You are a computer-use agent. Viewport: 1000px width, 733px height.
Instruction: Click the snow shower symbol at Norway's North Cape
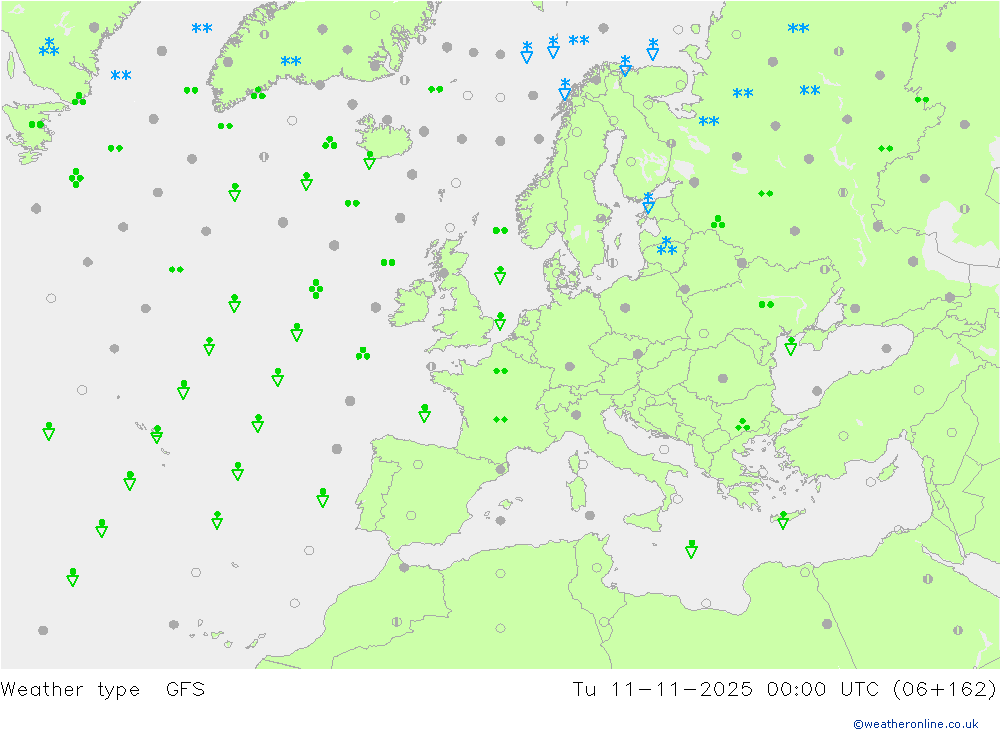pos(626,66)
